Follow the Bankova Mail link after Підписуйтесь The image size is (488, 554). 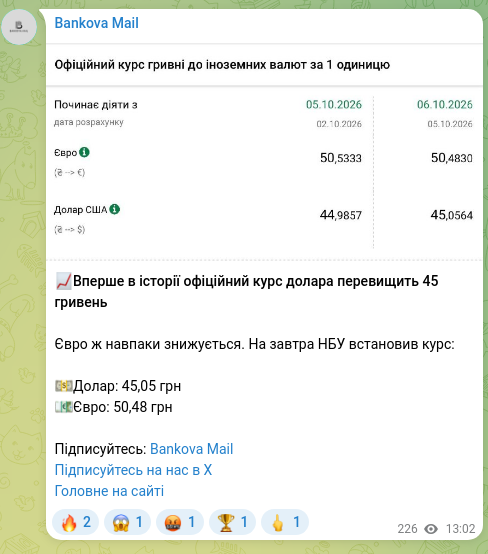click(192, 449)
